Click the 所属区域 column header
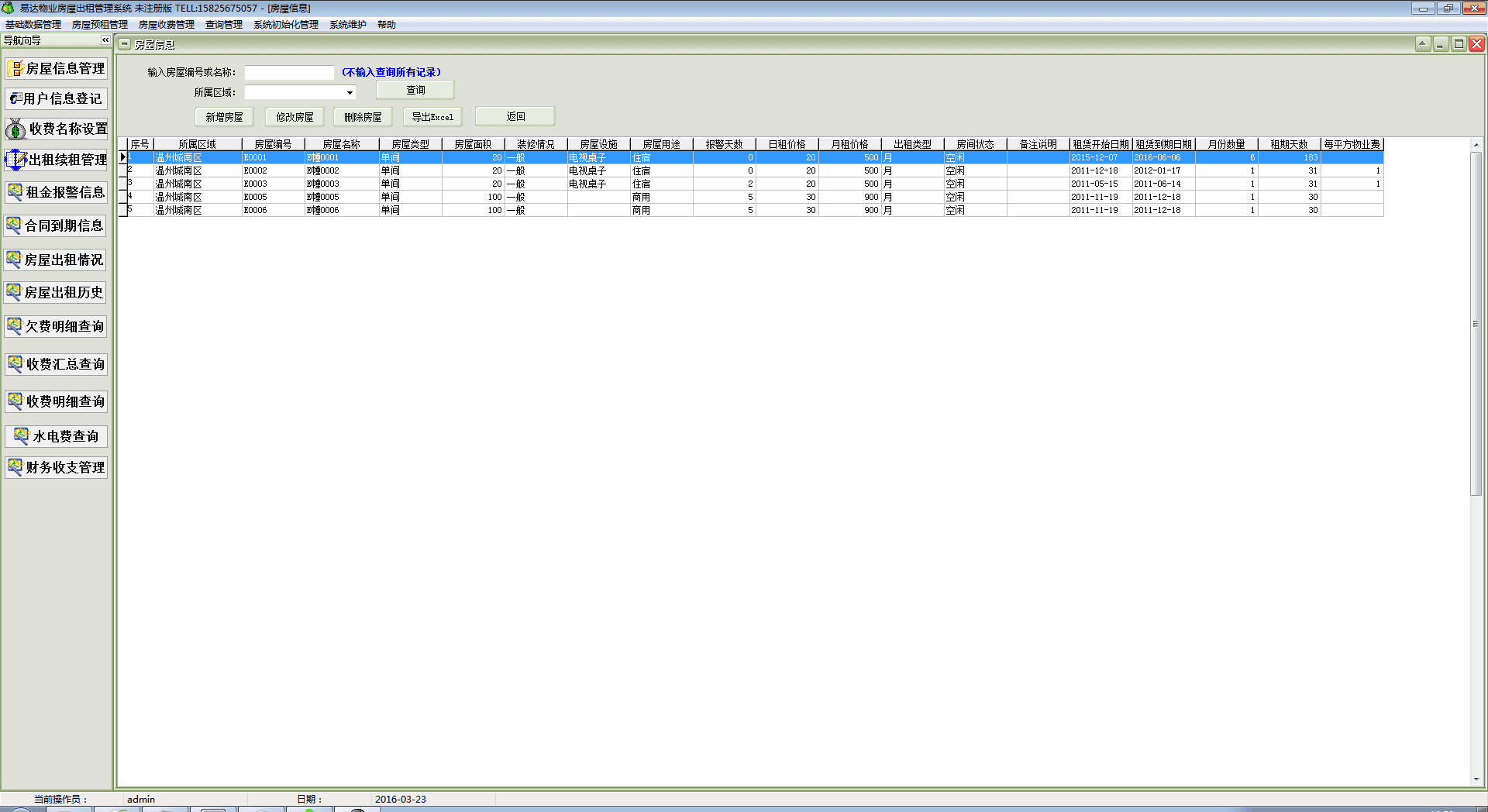1488x812 pixels. (198, 144)
